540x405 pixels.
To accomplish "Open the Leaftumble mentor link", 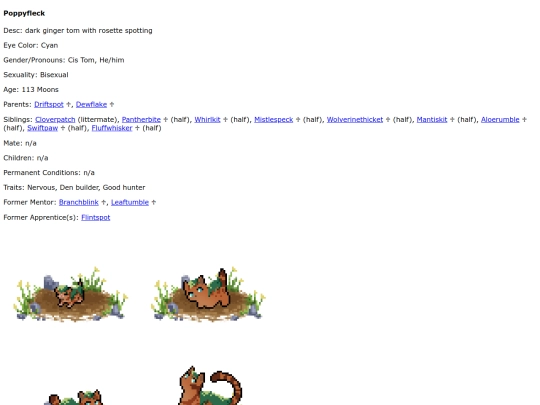I will click(x=130, y=202).
